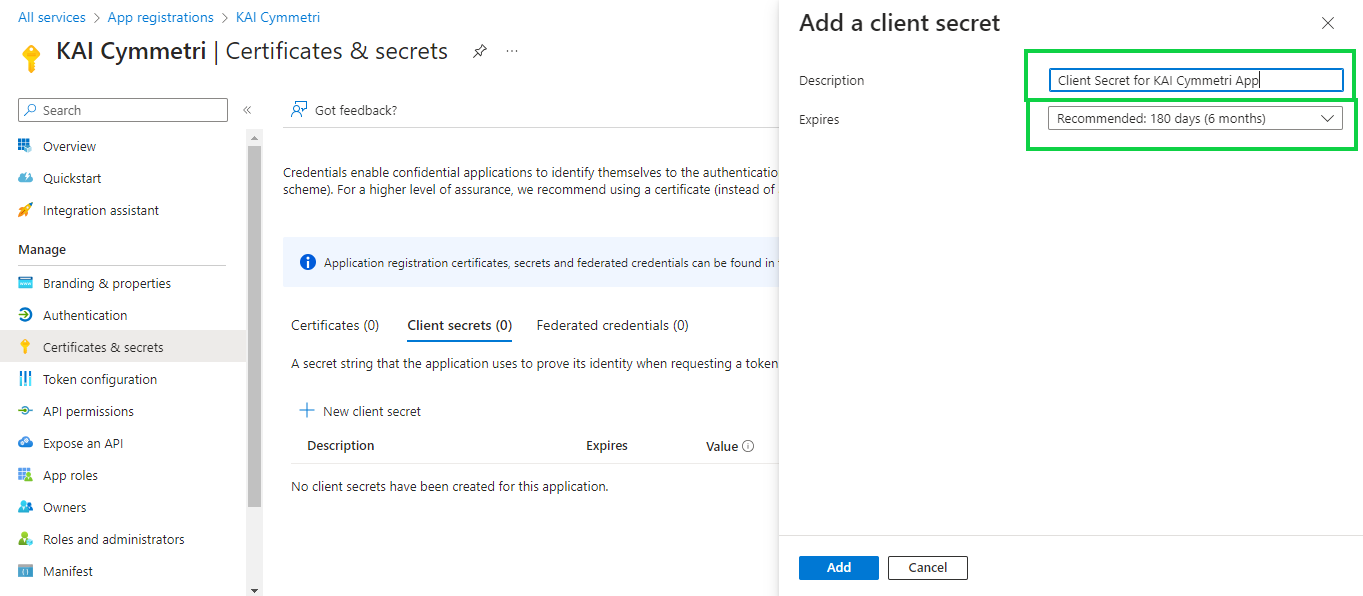
Task: Open Quickstart via its cloud icon
Action: click(x=26, y=178)
